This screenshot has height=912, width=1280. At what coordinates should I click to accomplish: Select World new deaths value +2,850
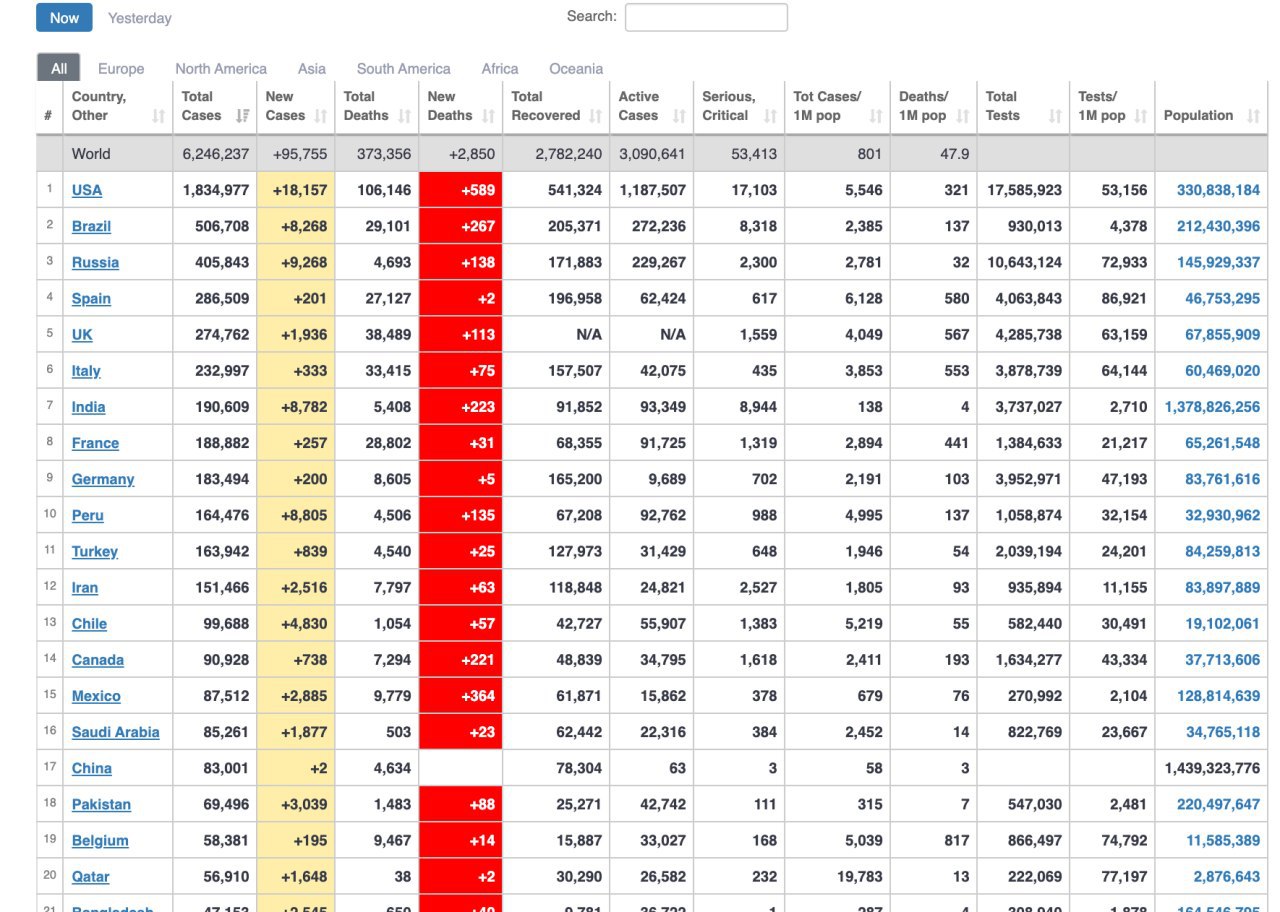pyautogui.click(x=470, y=154)
